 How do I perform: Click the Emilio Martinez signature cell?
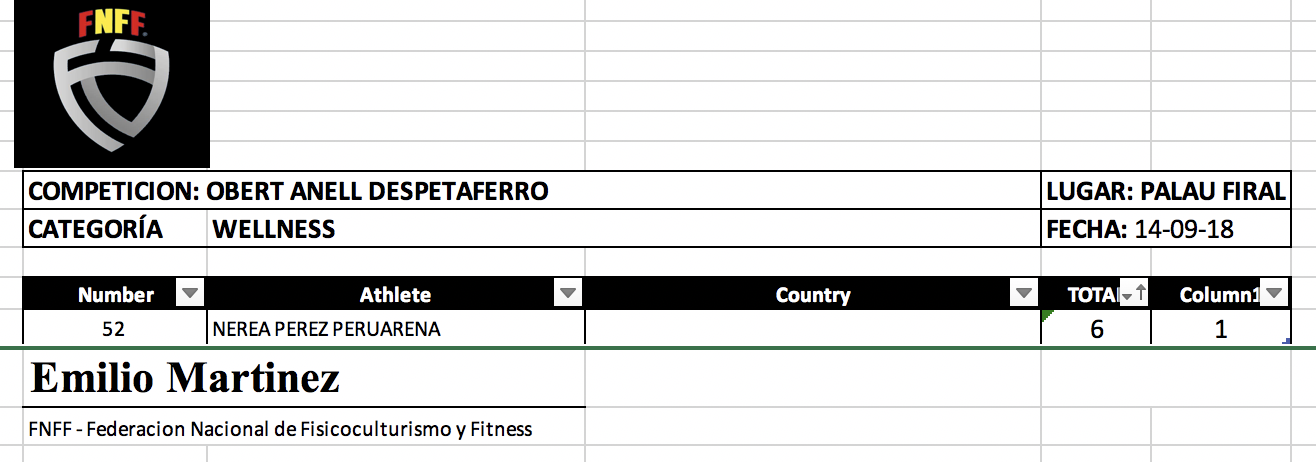click(186, 378)
